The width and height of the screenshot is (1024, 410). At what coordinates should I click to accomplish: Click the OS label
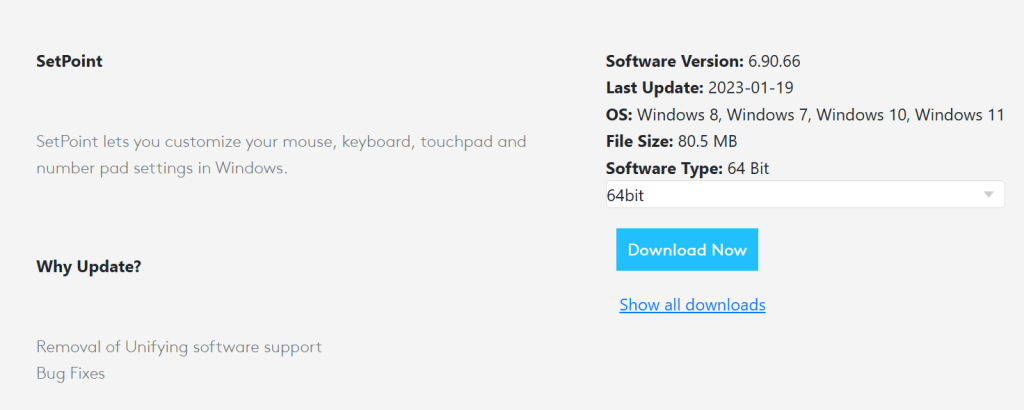(x=619, y=115)
